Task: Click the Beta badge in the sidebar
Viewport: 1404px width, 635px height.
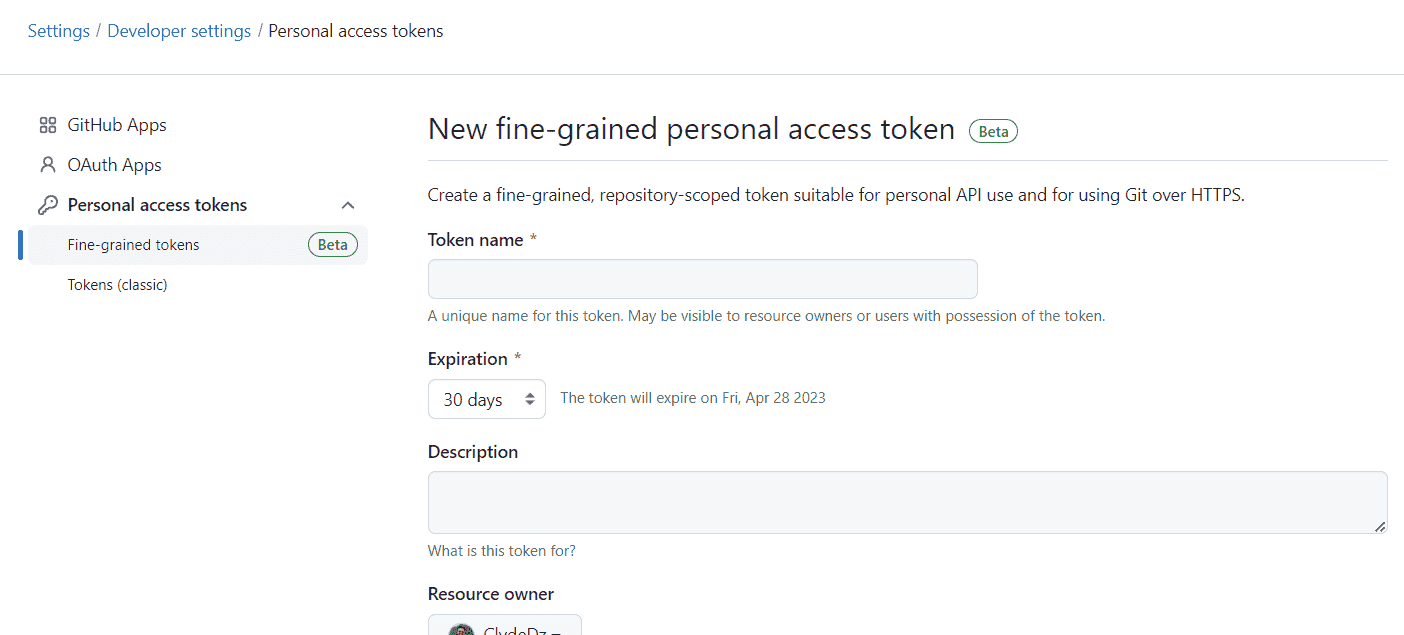Action: point(332,245)
